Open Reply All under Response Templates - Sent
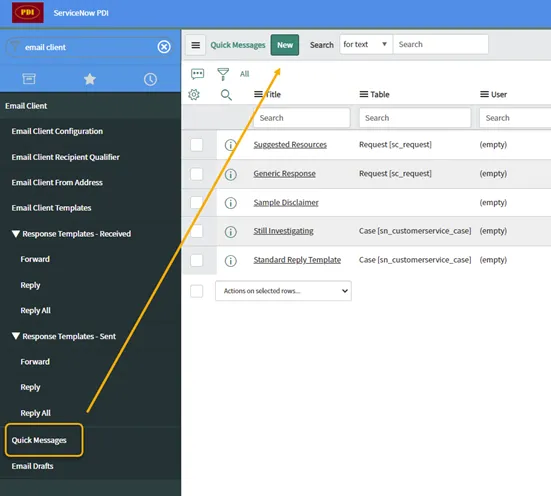Image resolution: width=551 pixels, height=496 pixels. (x=35, y=413)
